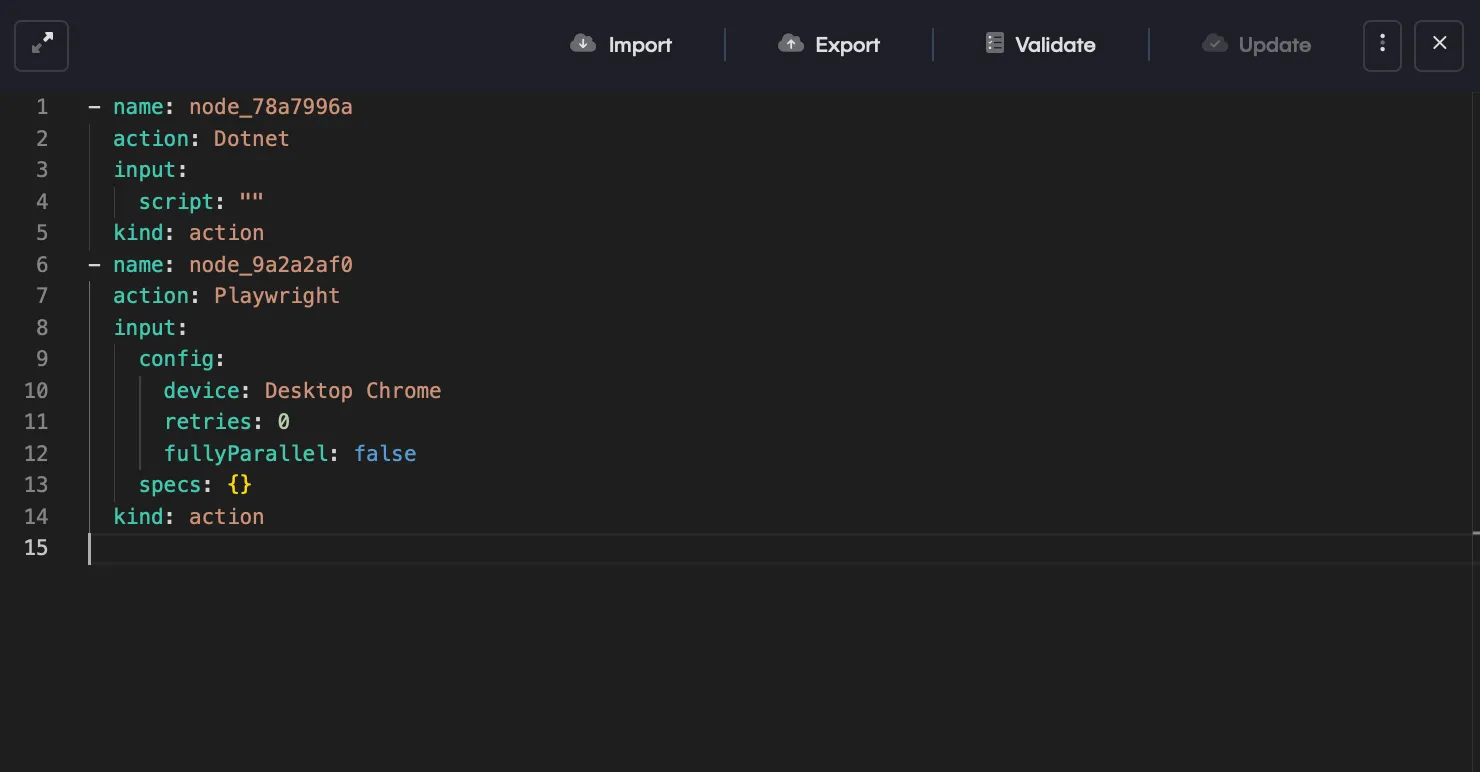Click the config key on line 9

click(x=177, y=359)
